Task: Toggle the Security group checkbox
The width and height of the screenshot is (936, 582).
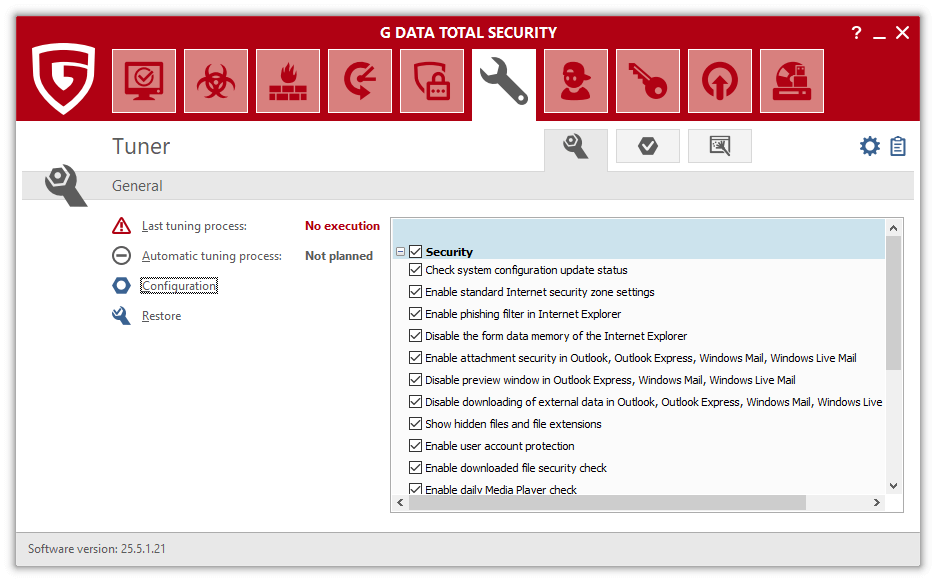Action: pyautogui.click(x=415, y=251)
